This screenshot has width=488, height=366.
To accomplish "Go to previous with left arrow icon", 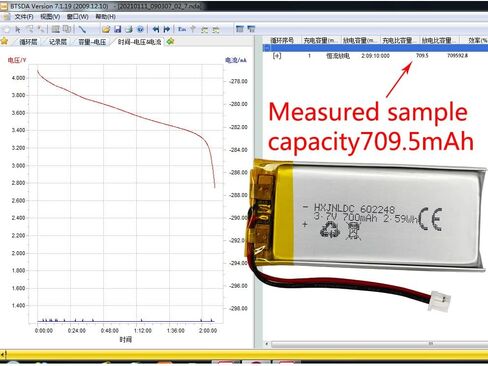I will click(x=155, y=29).
